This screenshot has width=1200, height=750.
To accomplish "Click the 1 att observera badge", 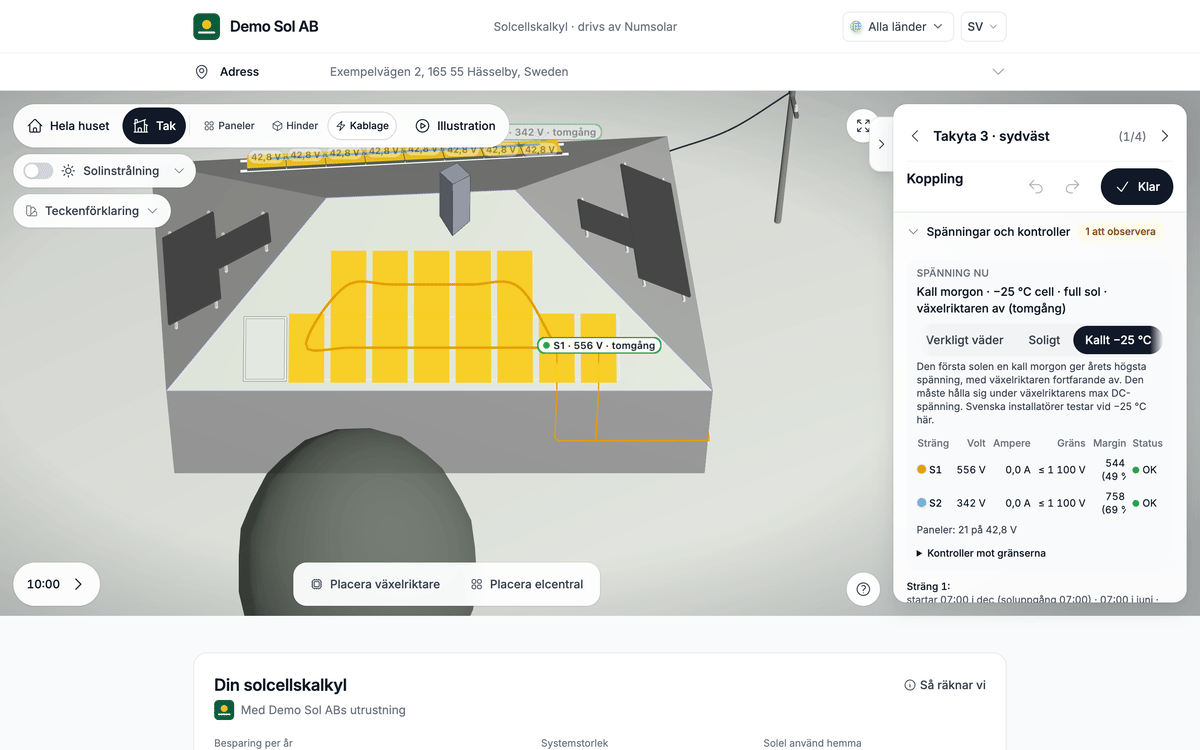I will point(1120,232).
